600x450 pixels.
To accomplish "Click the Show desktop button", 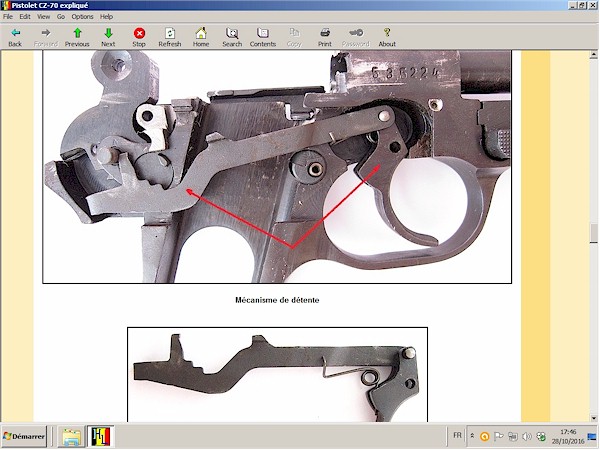I will [592, 436].
